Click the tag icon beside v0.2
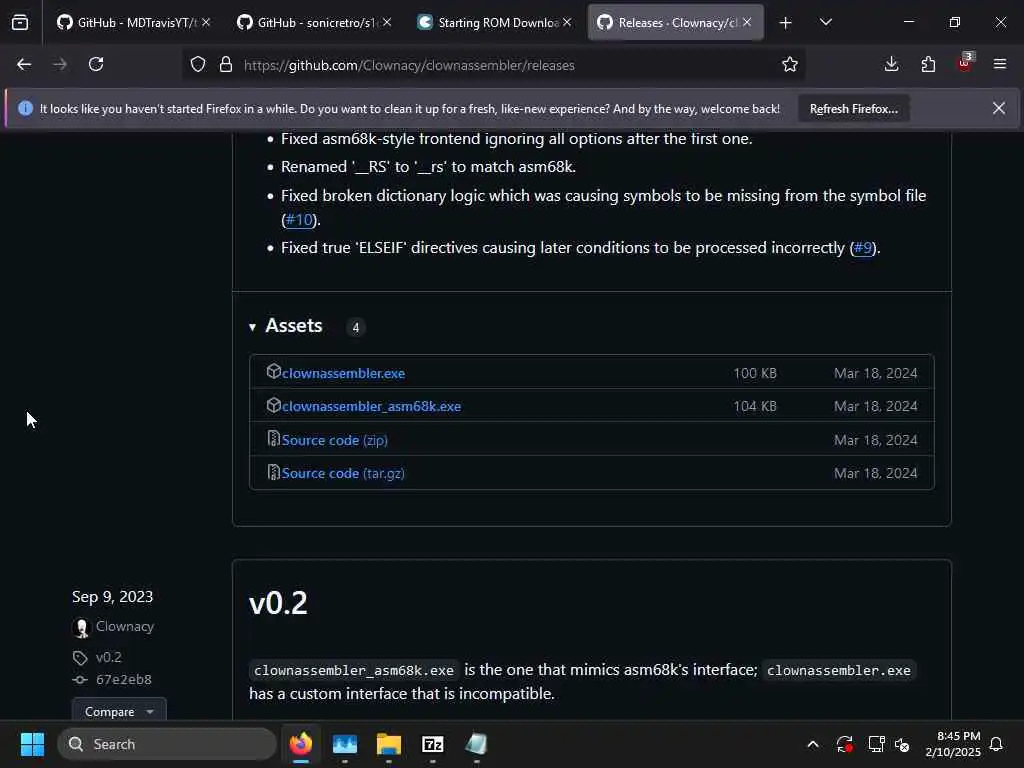This screenshot has height=768, width=1024. [x=80, y=658]
